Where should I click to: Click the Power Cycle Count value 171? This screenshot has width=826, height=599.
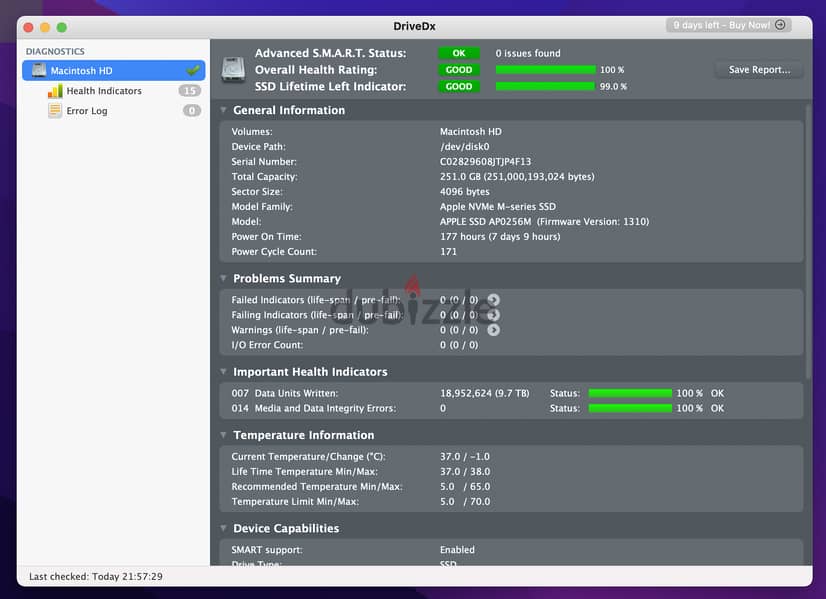pos(448,252)
